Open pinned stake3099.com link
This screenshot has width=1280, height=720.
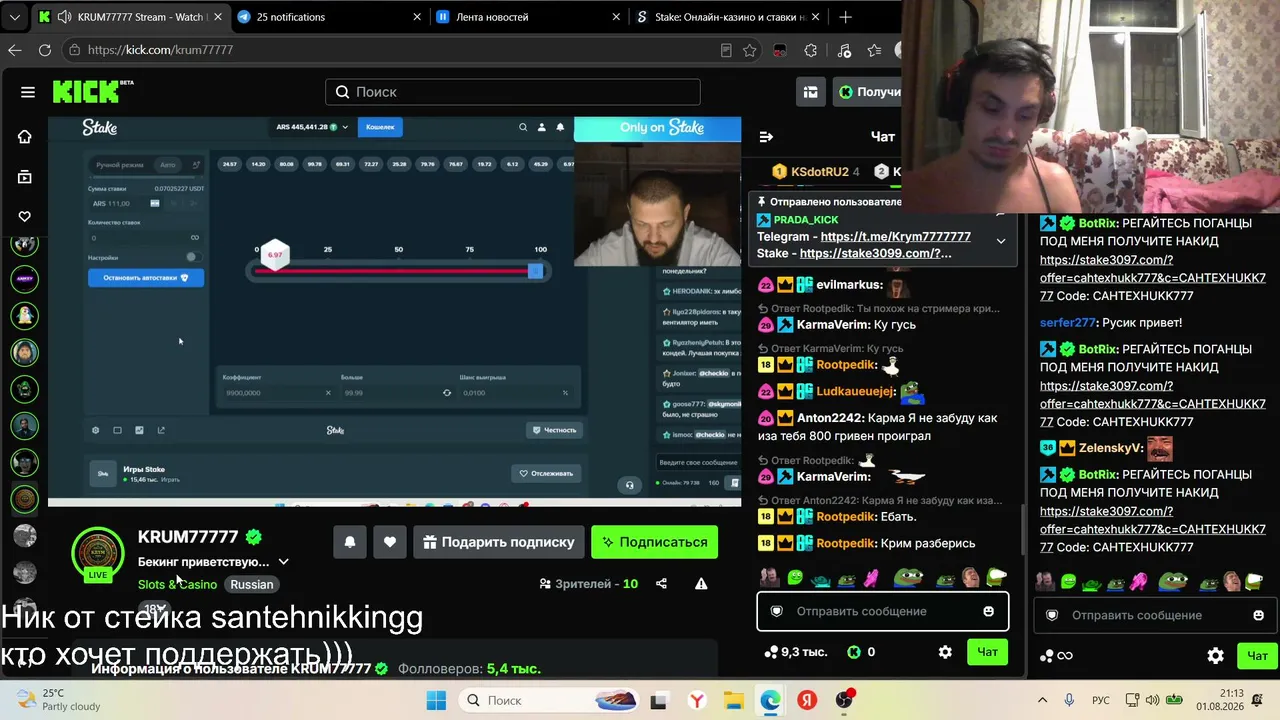[875, 254]
